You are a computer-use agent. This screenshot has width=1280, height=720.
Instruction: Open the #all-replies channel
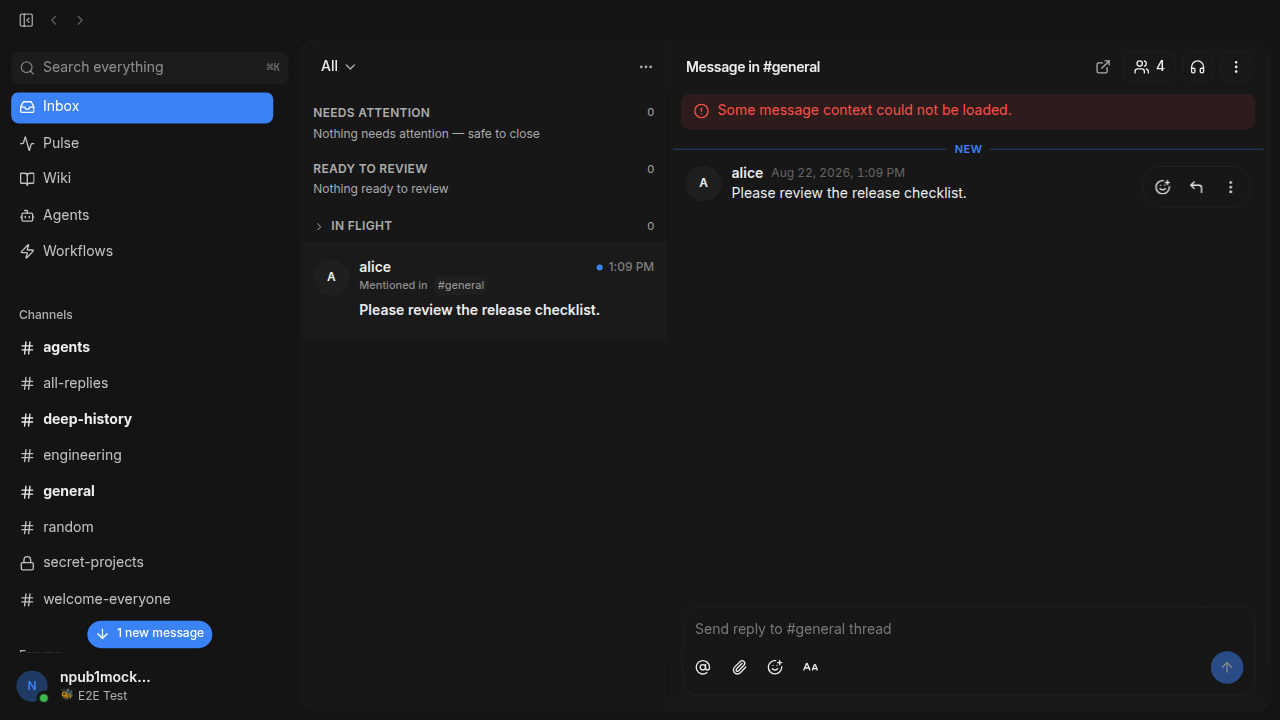click(142, 383)
